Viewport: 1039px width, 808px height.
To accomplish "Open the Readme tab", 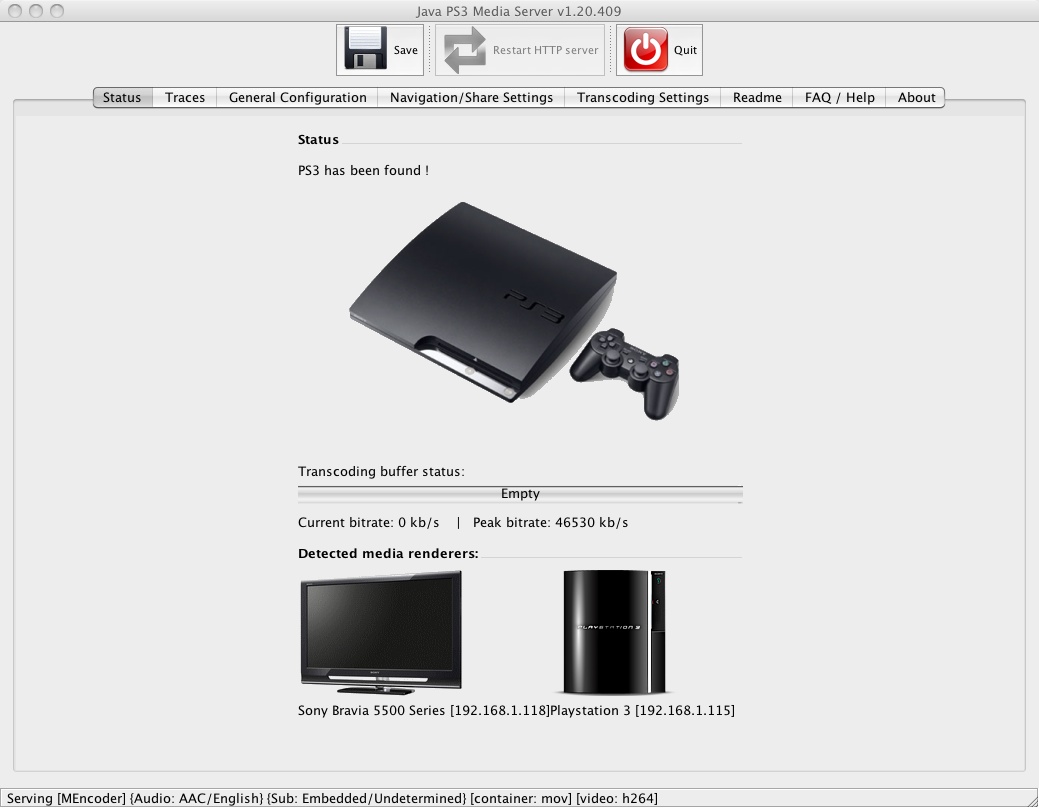I will pyautogui.click(x=756, y=97).
